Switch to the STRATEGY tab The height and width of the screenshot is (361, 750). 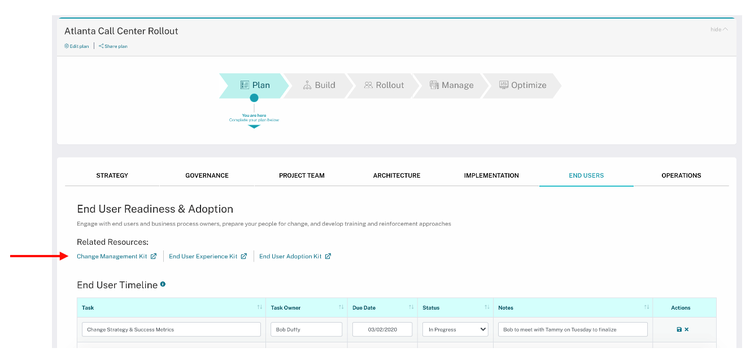112,175
